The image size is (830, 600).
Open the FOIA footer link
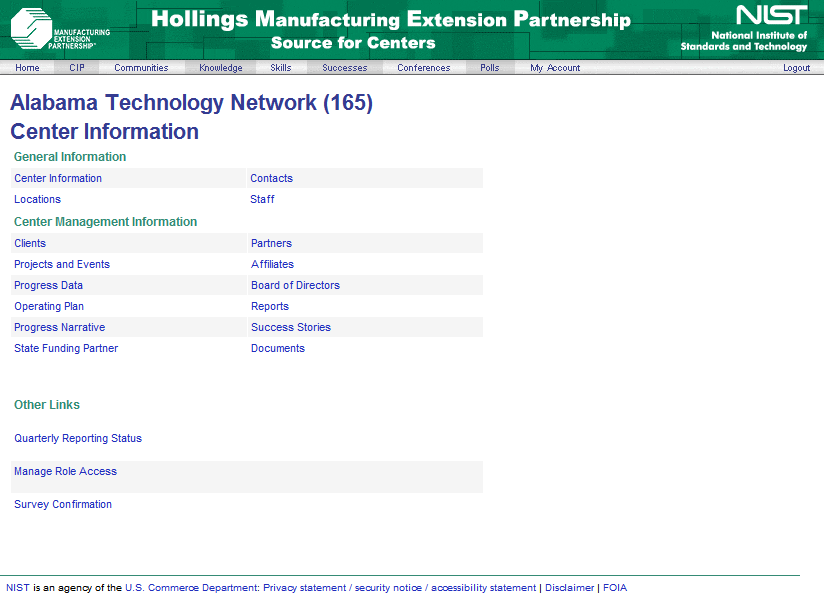click(x=615, y=588)
